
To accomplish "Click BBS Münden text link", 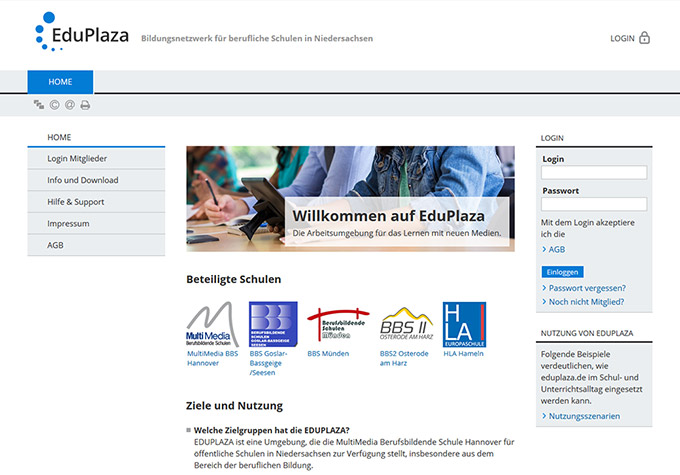I will tap(328, 354).
